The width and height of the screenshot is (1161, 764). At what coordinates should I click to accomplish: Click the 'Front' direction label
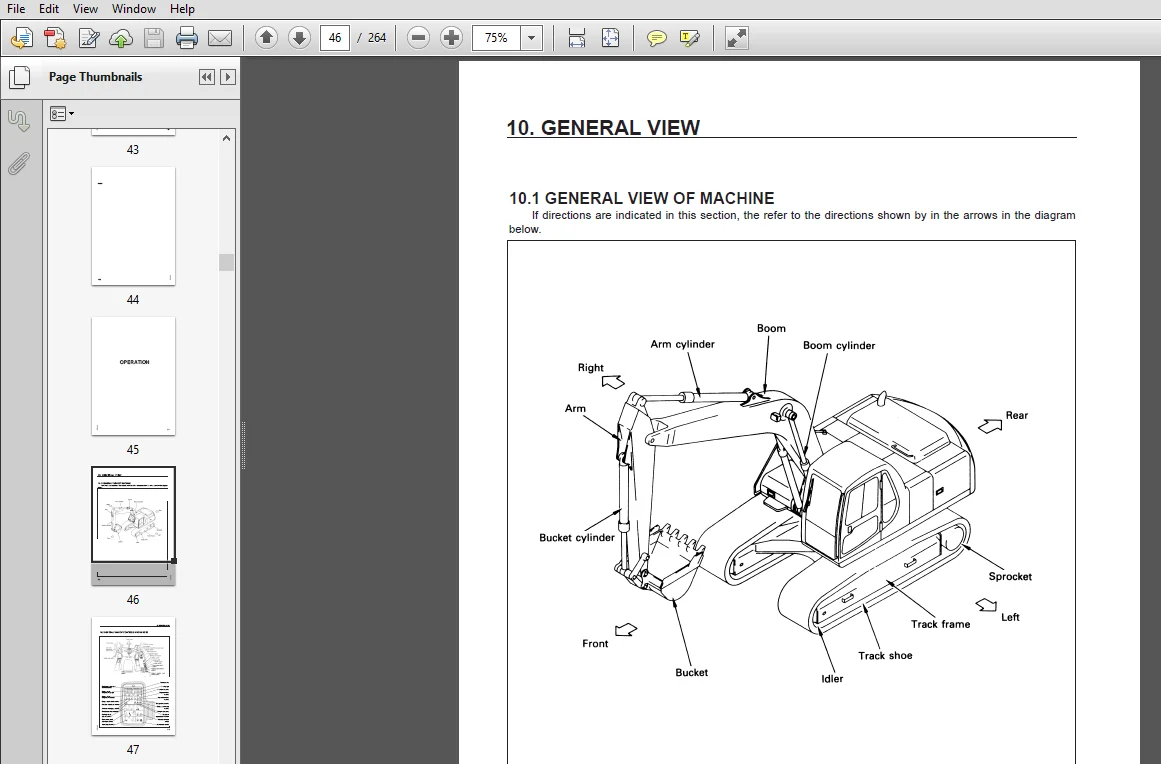click(x=595, y=644)
